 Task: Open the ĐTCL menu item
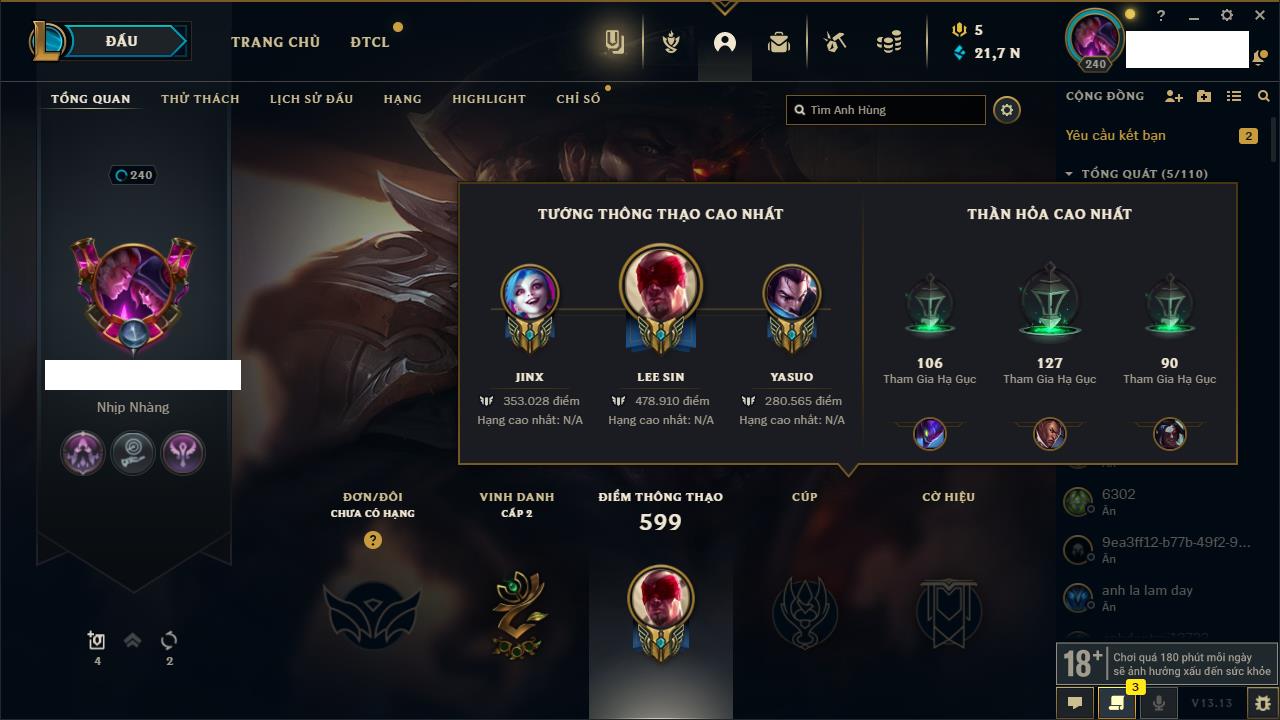(370, 42)
